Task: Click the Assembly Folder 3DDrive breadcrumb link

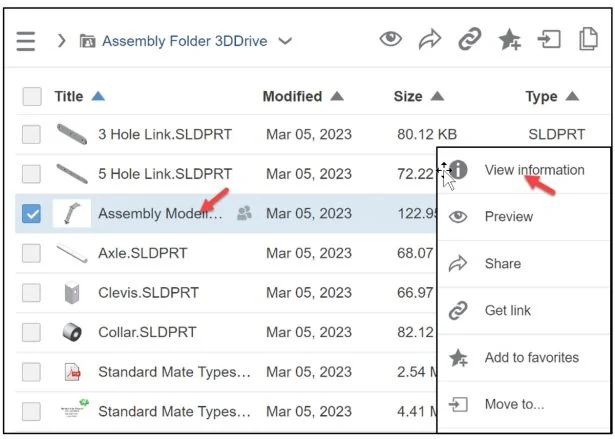Action: [185, 41]
